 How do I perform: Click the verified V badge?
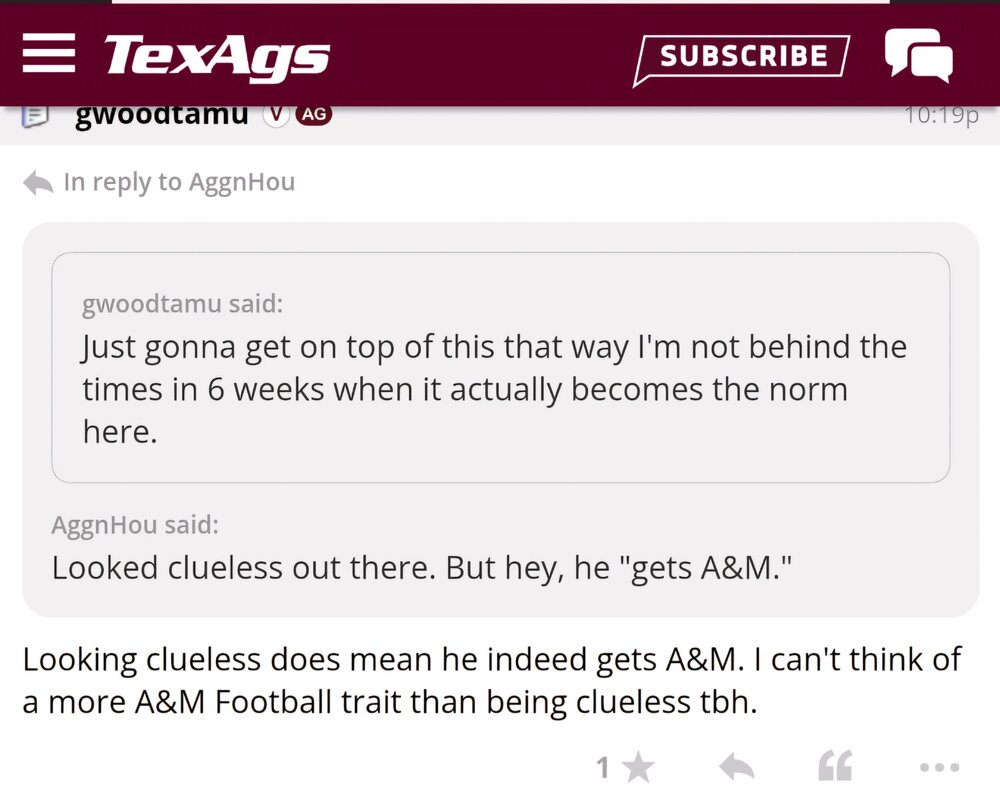pyautogui.click(x=275, y=115)
